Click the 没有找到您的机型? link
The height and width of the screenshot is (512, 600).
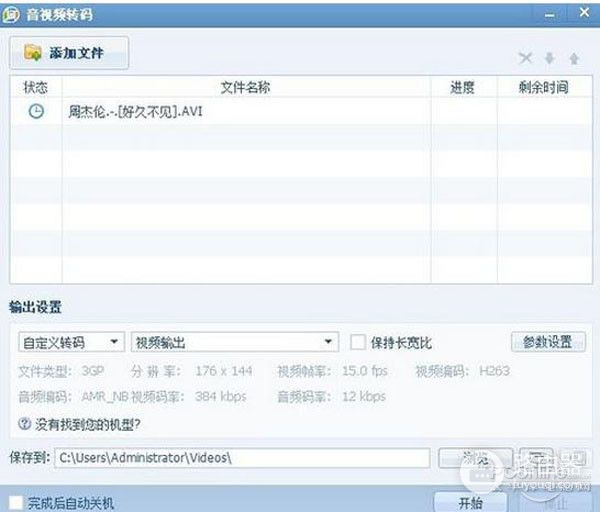pyautogui.click(x=88, y=424)
